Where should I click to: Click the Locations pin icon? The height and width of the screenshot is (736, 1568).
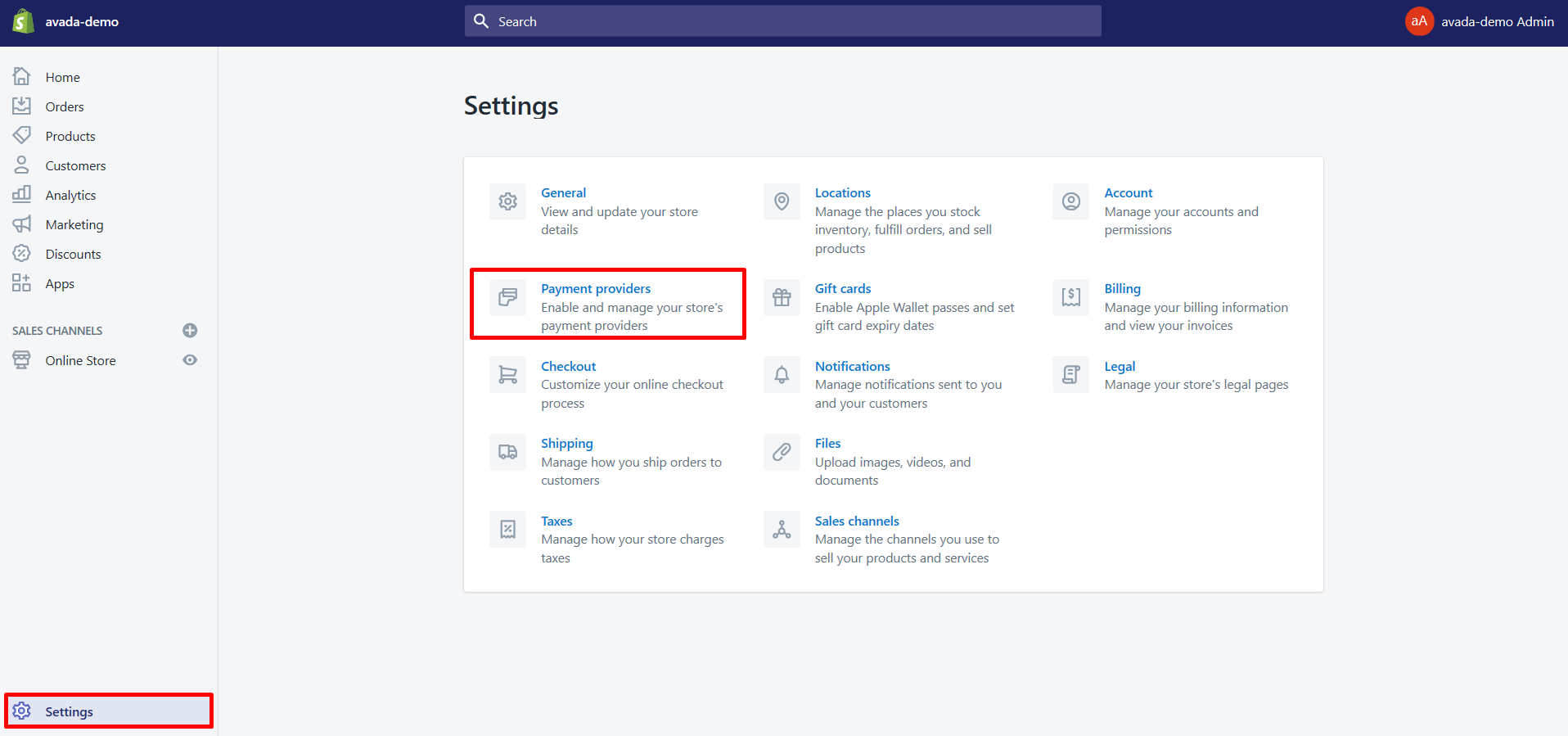782,201
